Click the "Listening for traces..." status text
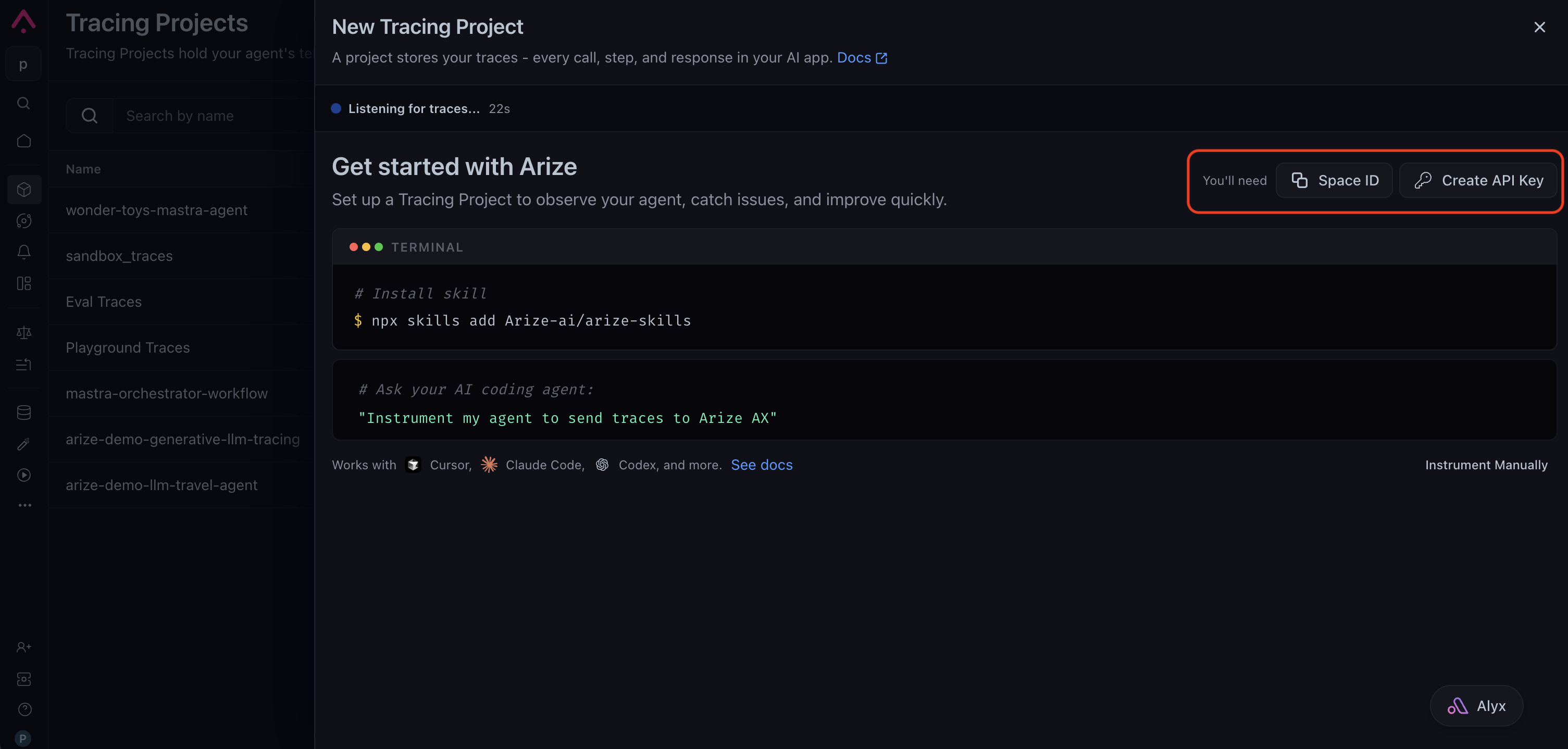1568x749 pixels. [414, 108]
